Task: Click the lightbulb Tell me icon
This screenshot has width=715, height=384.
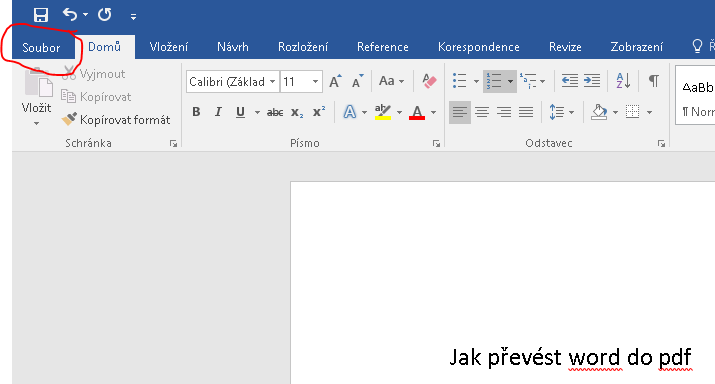Action: coord(697,46)
